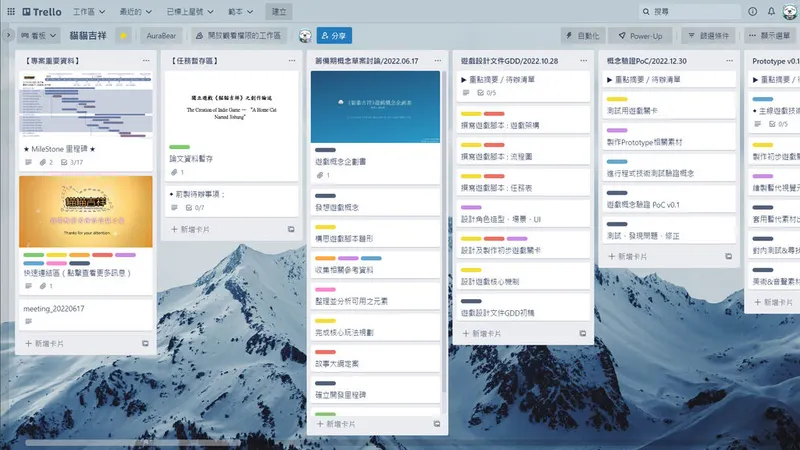800x450 pixels.
Task: Open the orange 貓貓吉祥 cover thumbnail
Action: [86, 212]
